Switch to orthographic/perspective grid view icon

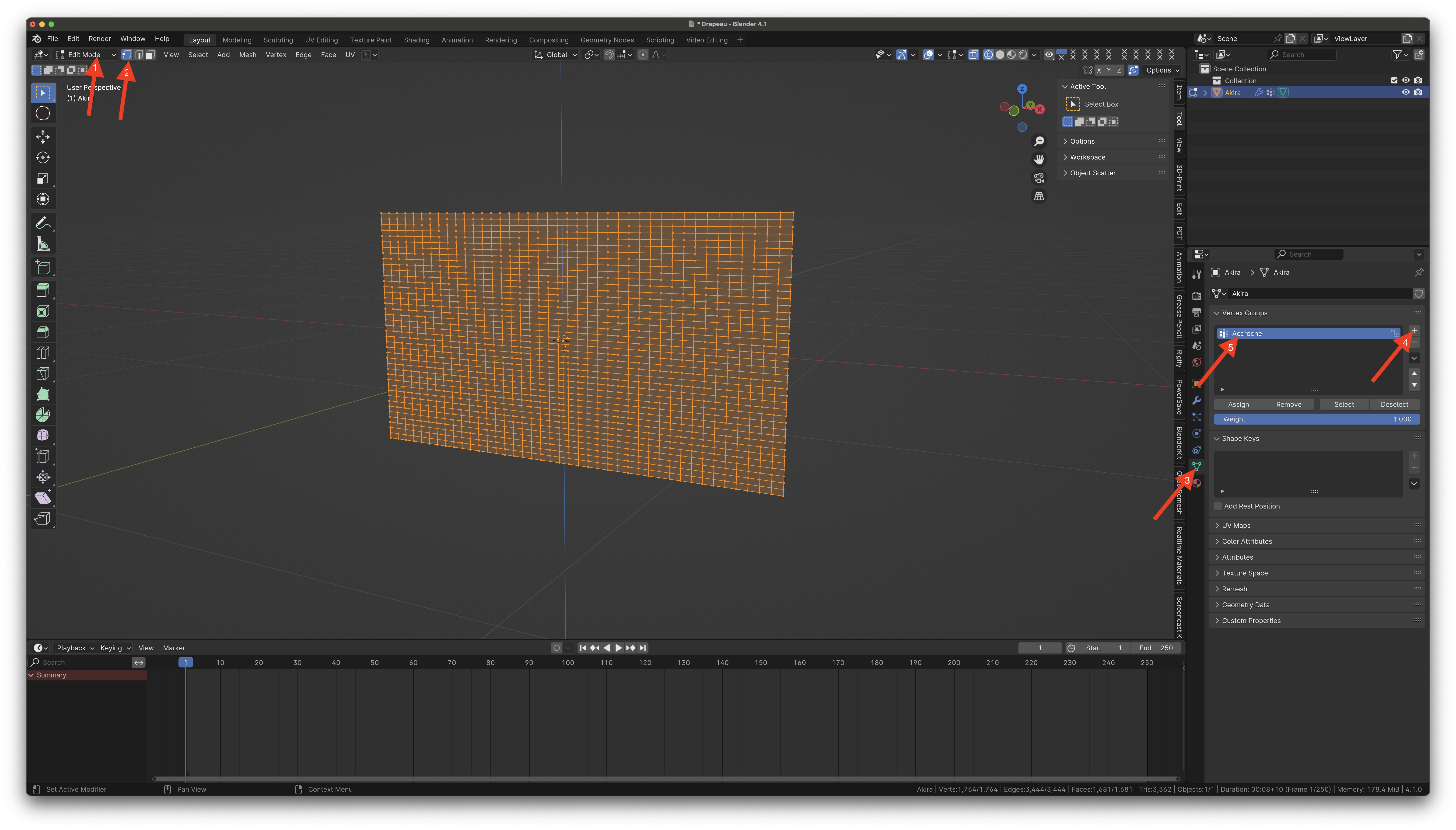[x=1039, y=196]
